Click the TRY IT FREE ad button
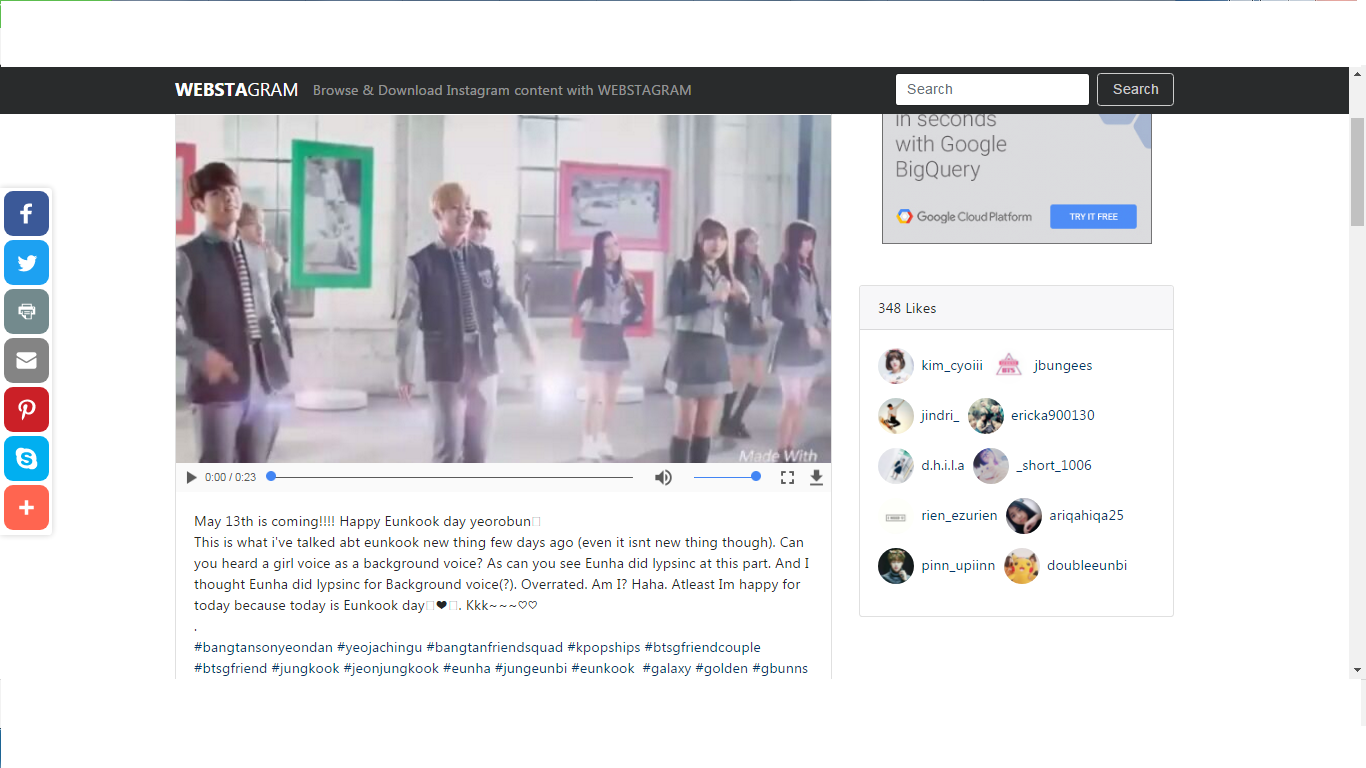Screen dimensions: 1366x768 point(1093,216)
